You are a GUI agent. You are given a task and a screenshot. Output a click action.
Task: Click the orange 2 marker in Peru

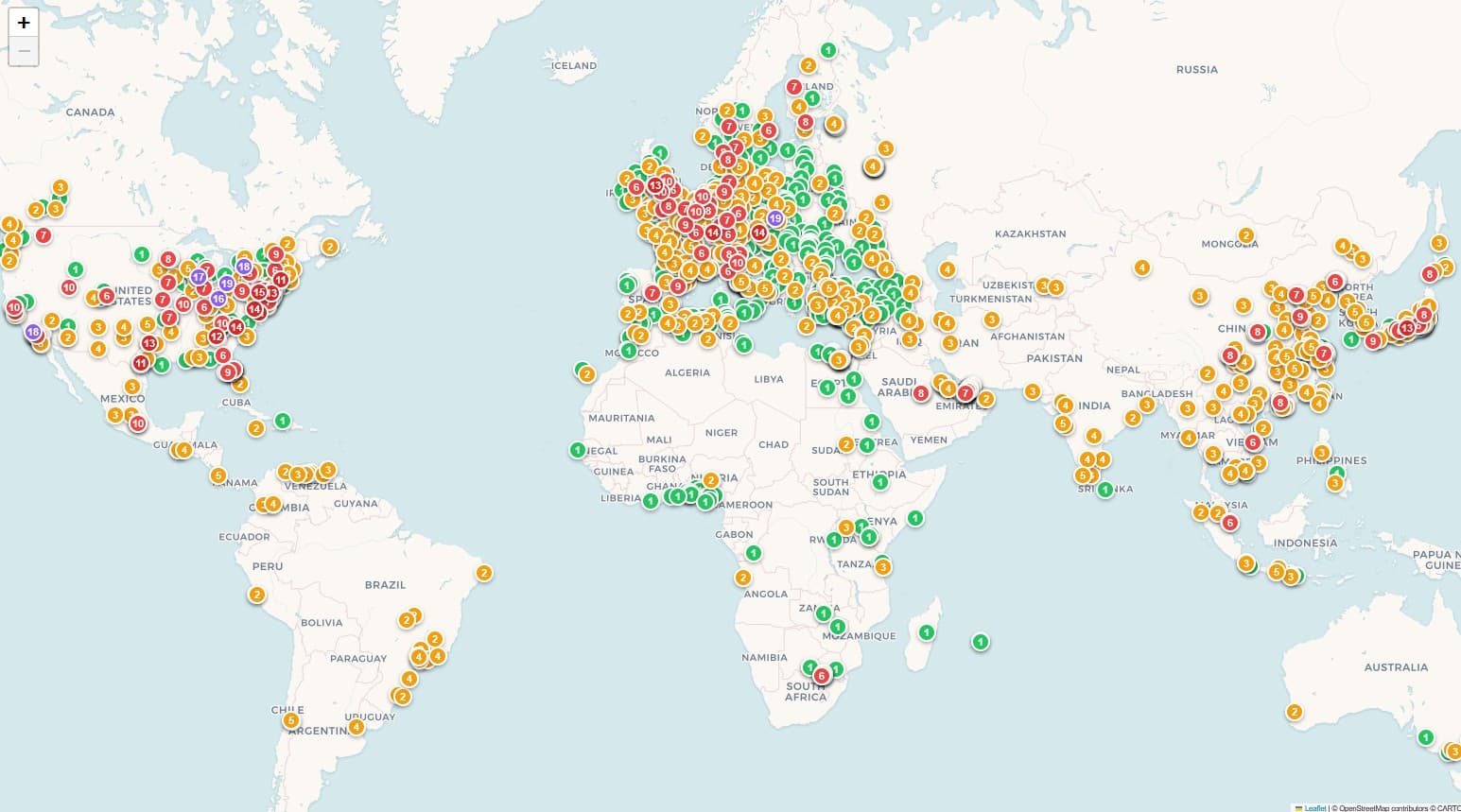point(256,595)
